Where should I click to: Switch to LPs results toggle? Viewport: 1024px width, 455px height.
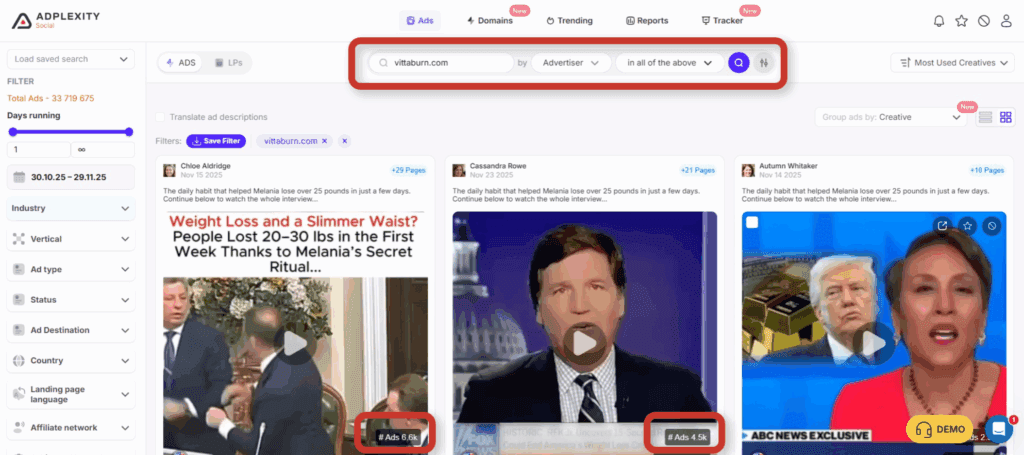(229, 63)
